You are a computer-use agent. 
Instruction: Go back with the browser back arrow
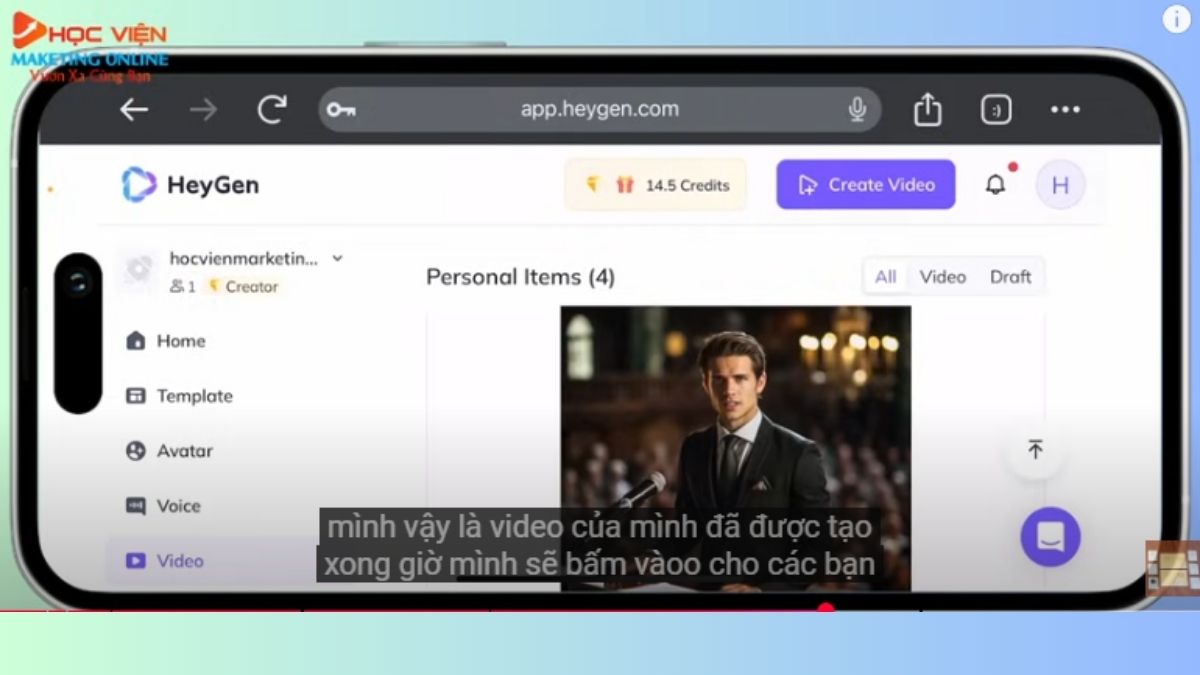coord(134,110)
